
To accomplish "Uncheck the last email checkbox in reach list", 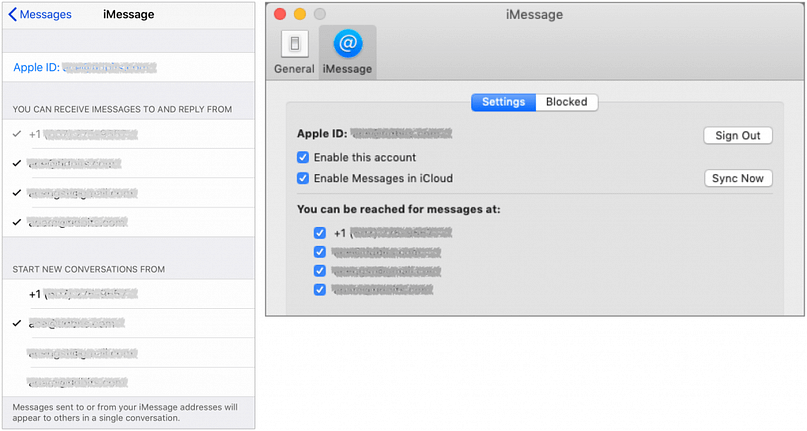I will 320,290.
